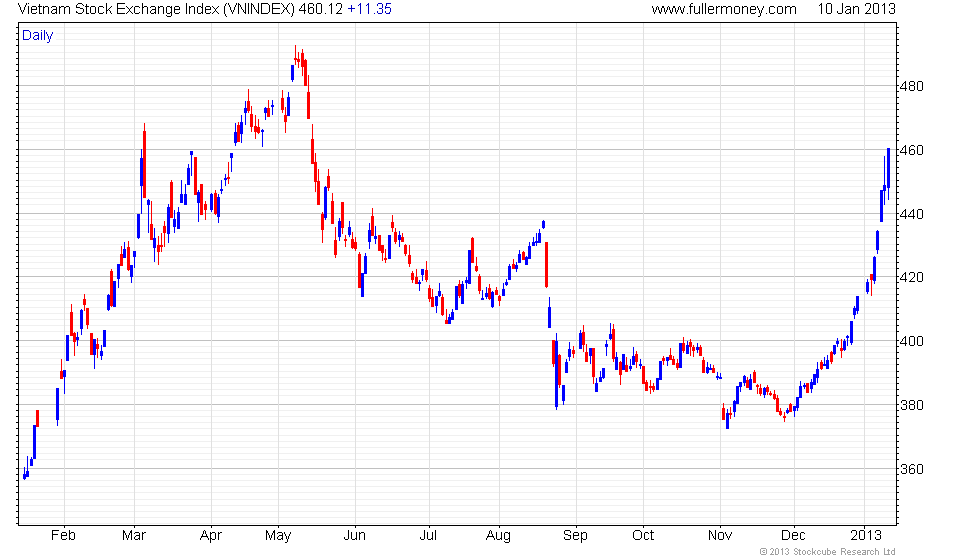The height and width of the screenshot is (560, 980).
Task: Click the index value 460.12
Action: [321, 9]
